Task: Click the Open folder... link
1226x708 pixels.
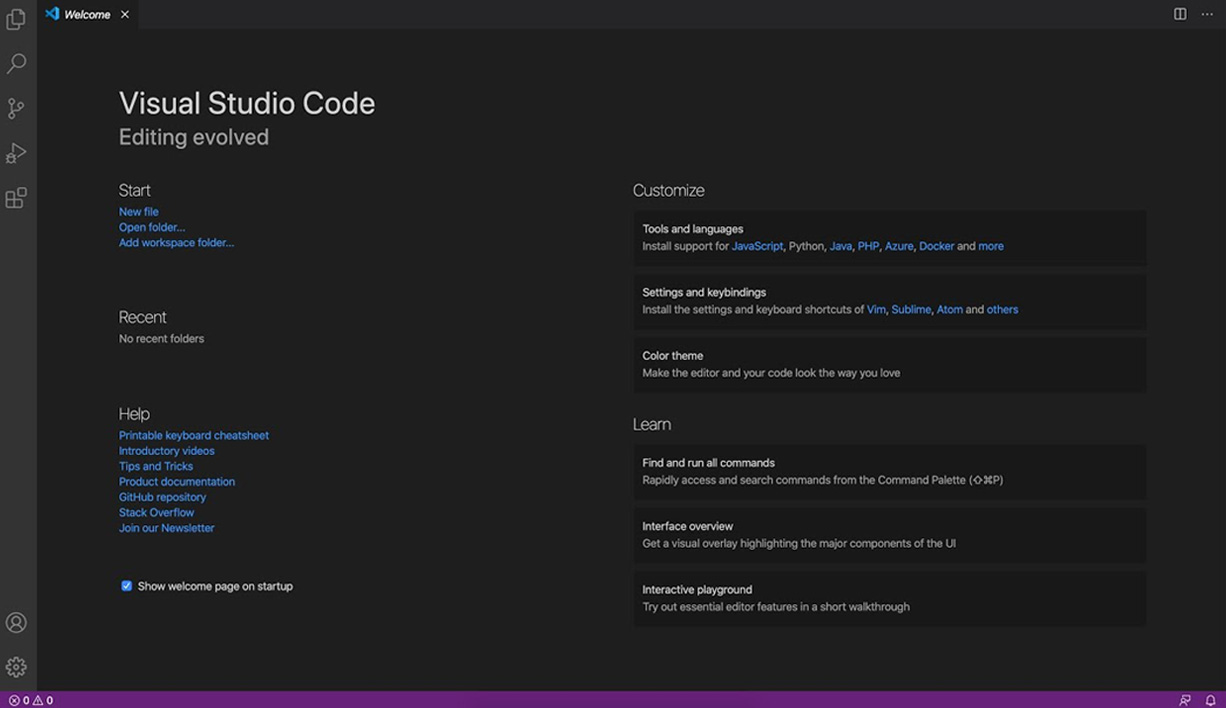Action: tap(152, 227)
